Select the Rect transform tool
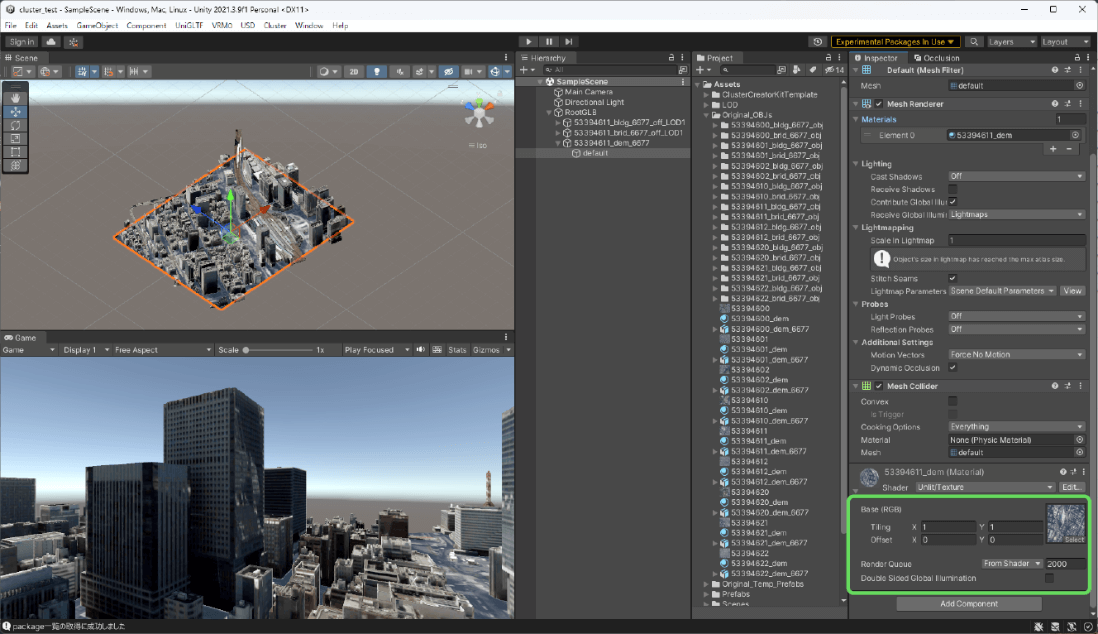This screenshot has height=634, width=1098. [x=16, y=152]
